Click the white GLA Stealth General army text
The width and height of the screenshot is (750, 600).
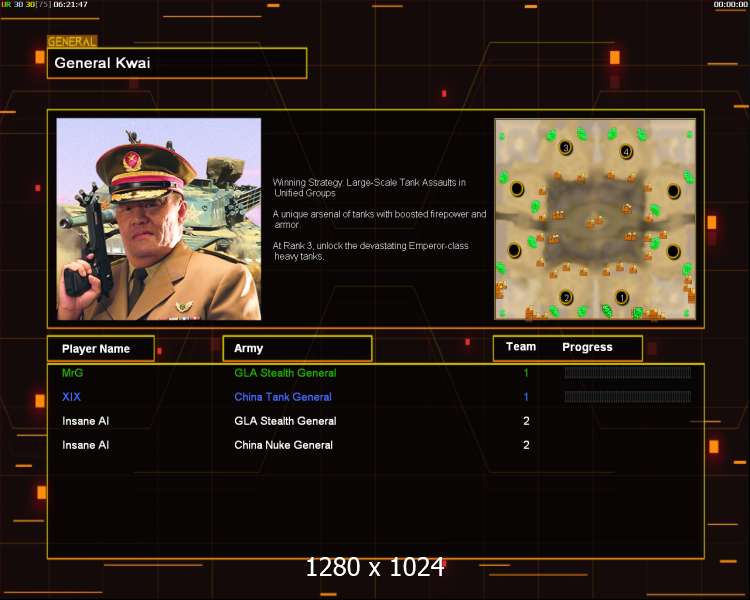coord(285,421)
